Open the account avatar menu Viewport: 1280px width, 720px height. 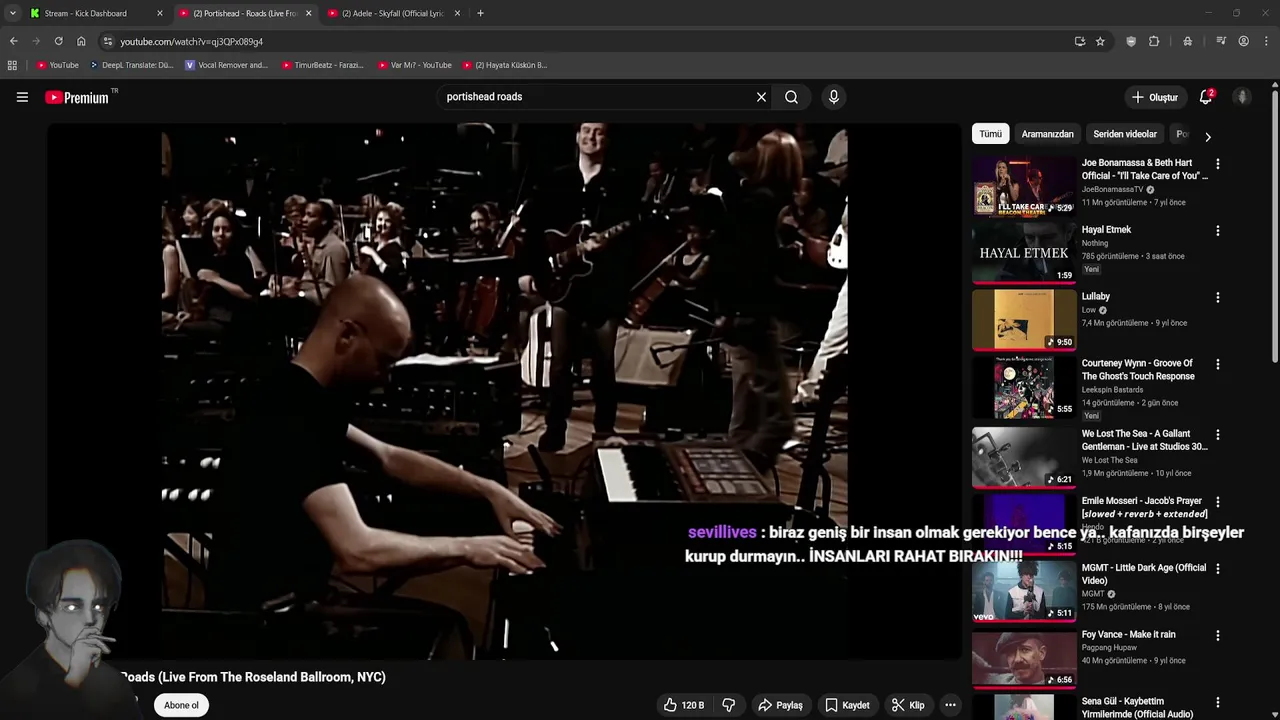1242,97
